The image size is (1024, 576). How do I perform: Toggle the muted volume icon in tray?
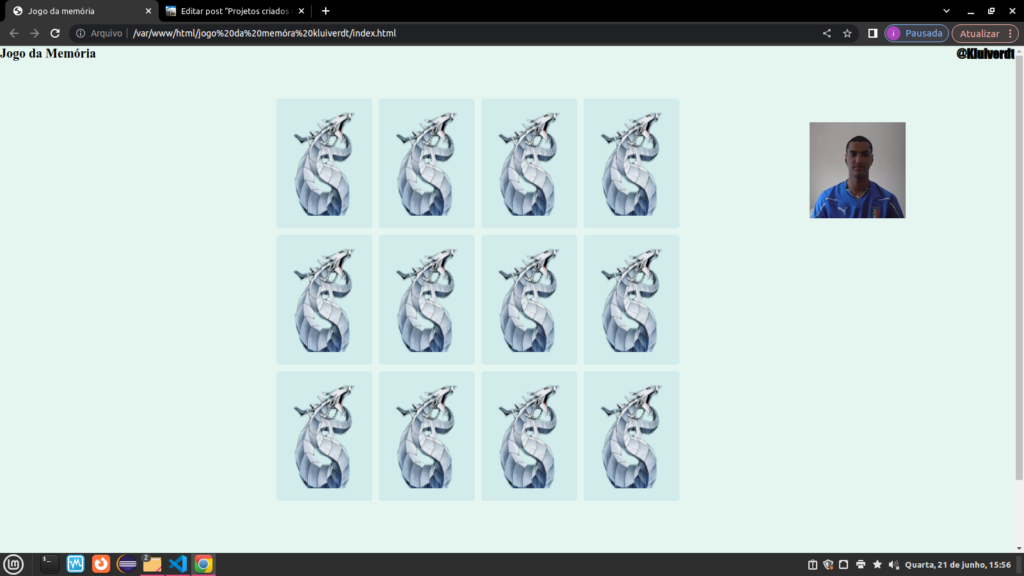click(893, 564)
